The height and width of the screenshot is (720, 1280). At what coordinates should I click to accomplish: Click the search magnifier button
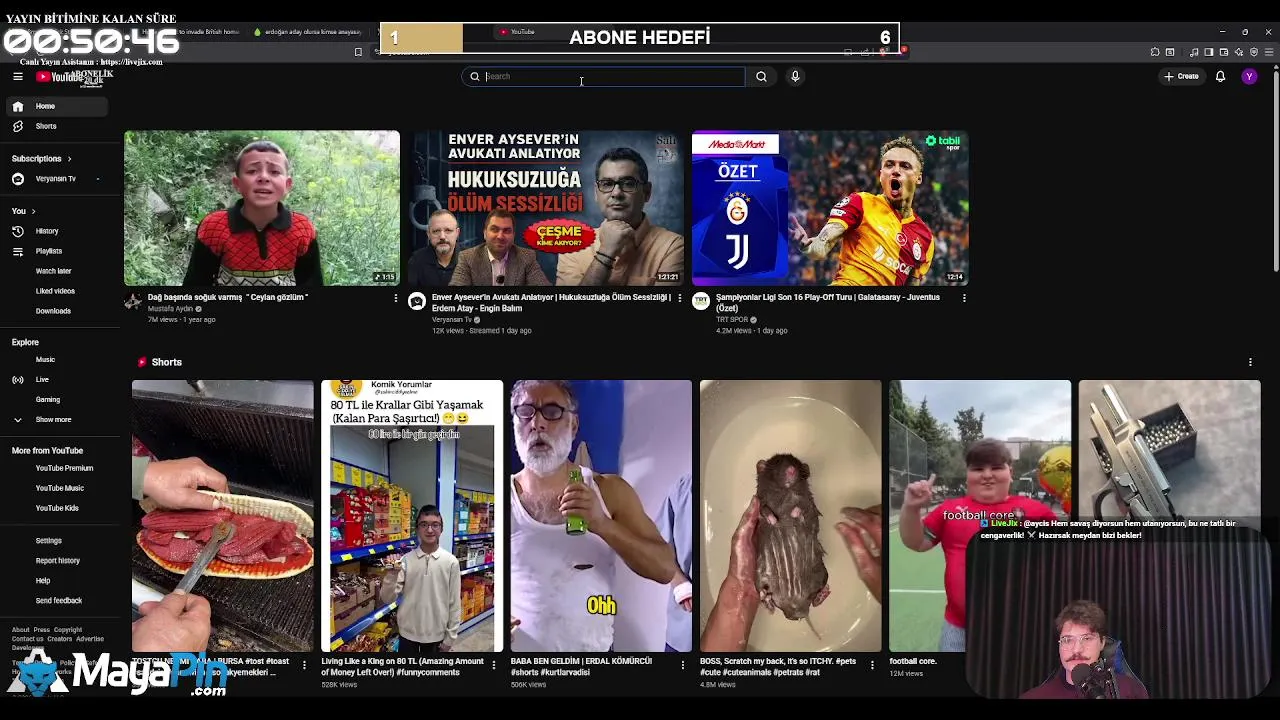[761, 76]
